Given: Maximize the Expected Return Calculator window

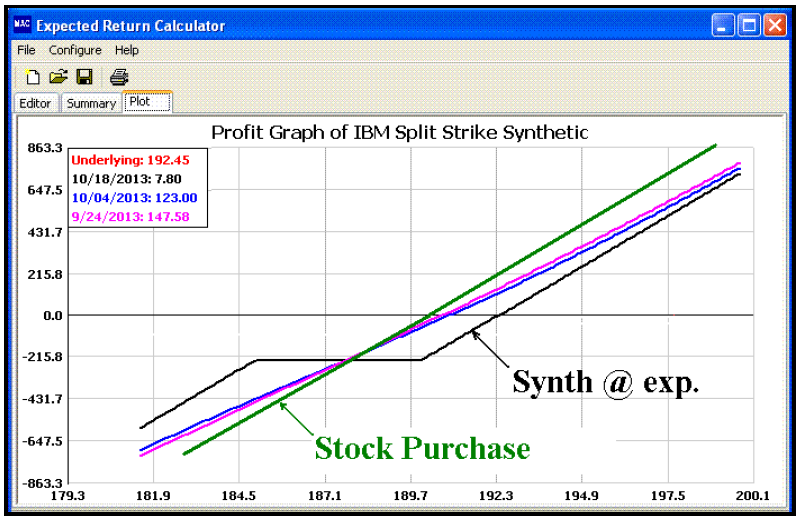Looking at the screenshot, I should [x=749, y=25].
